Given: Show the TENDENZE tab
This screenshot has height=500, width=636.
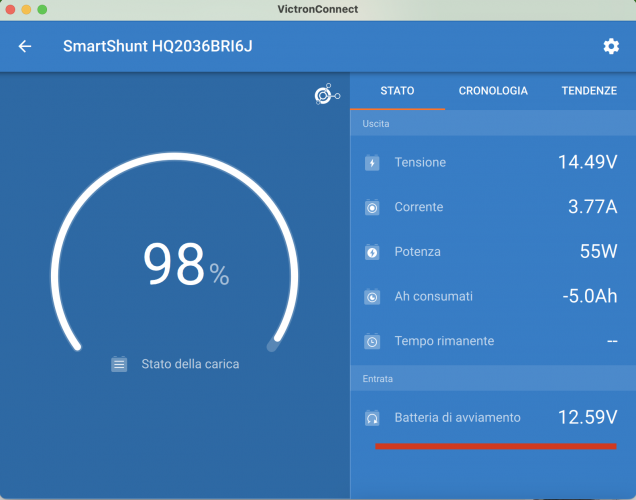Looking at the screenshot, I should tap(589, 90).
